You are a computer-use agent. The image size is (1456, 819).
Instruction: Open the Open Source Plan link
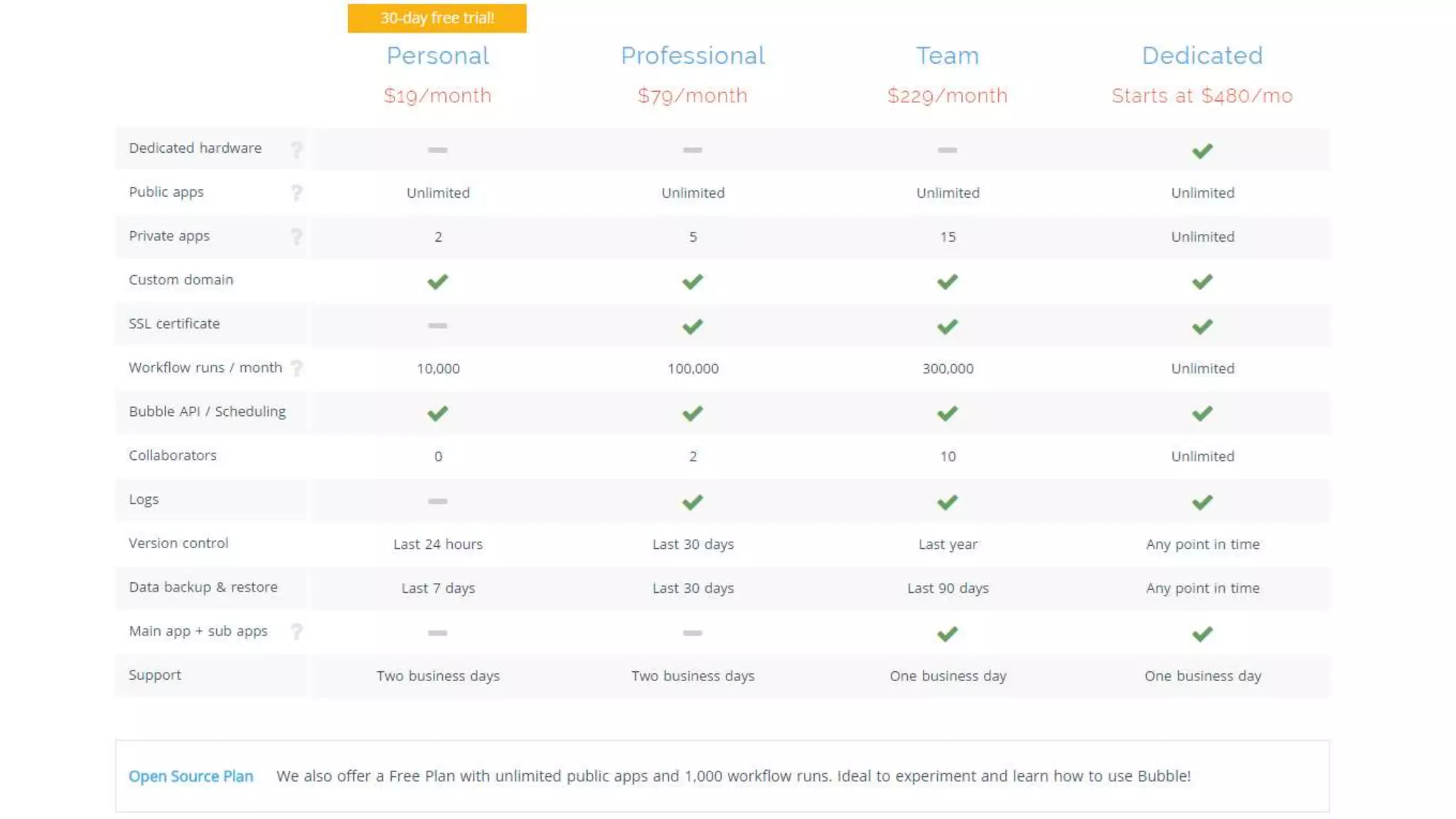click(x=191, y=776)
